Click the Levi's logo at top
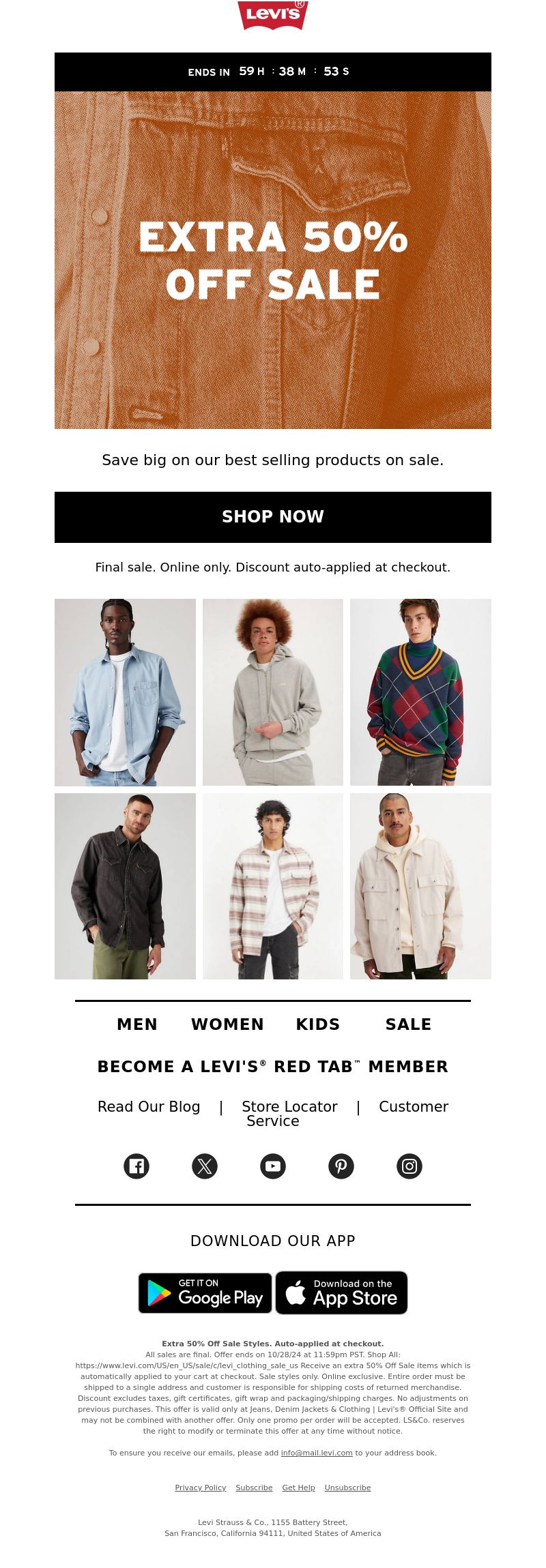 coord(273,14)
